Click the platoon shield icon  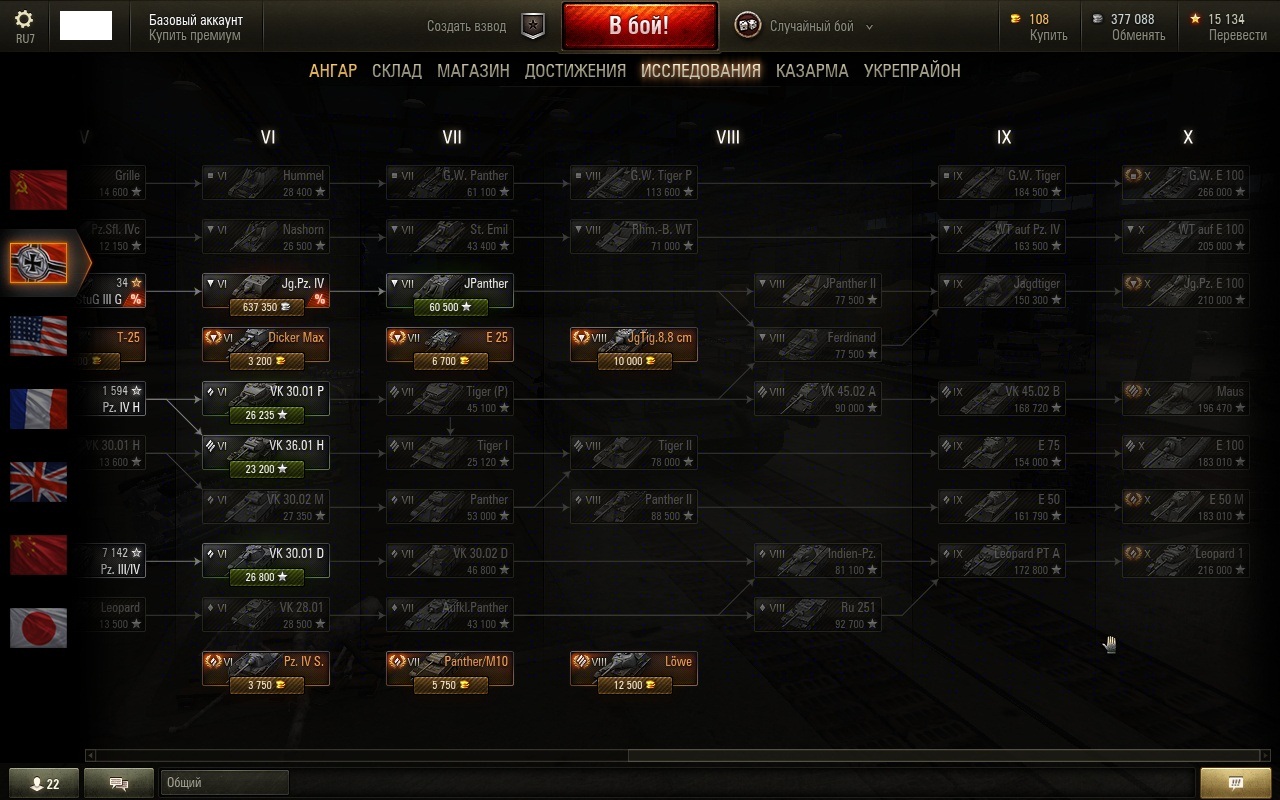click(x=534, y=27)
